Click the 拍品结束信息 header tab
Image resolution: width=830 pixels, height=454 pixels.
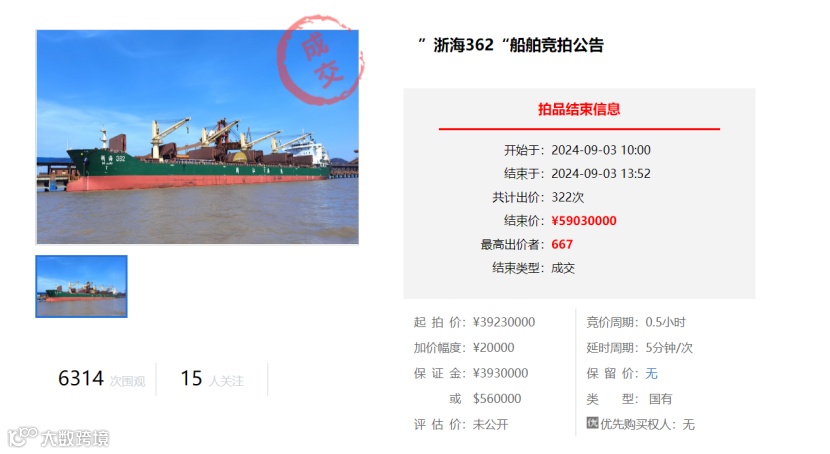point(579,109)
